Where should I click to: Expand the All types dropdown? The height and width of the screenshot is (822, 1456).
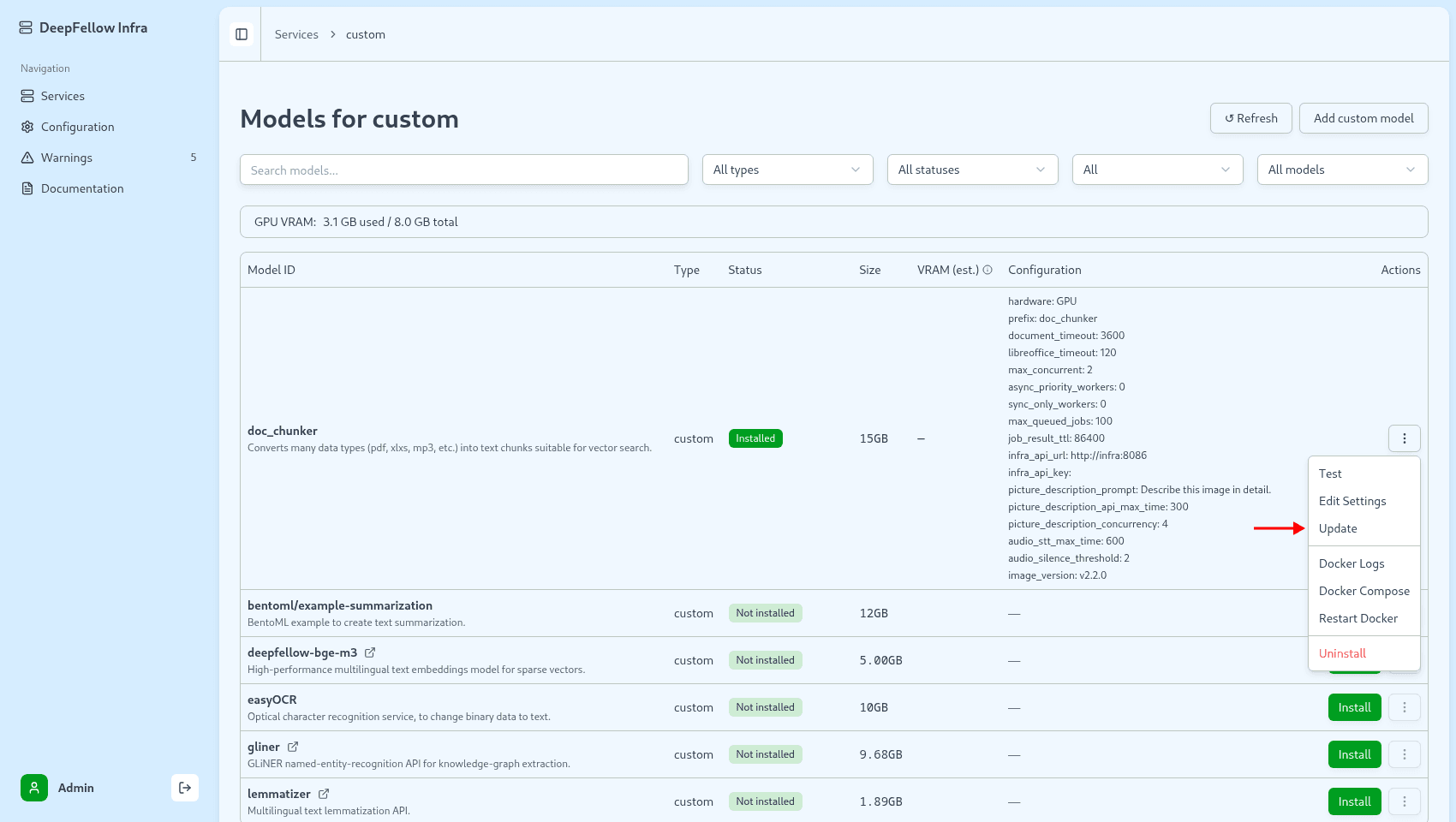pos(787,170)
